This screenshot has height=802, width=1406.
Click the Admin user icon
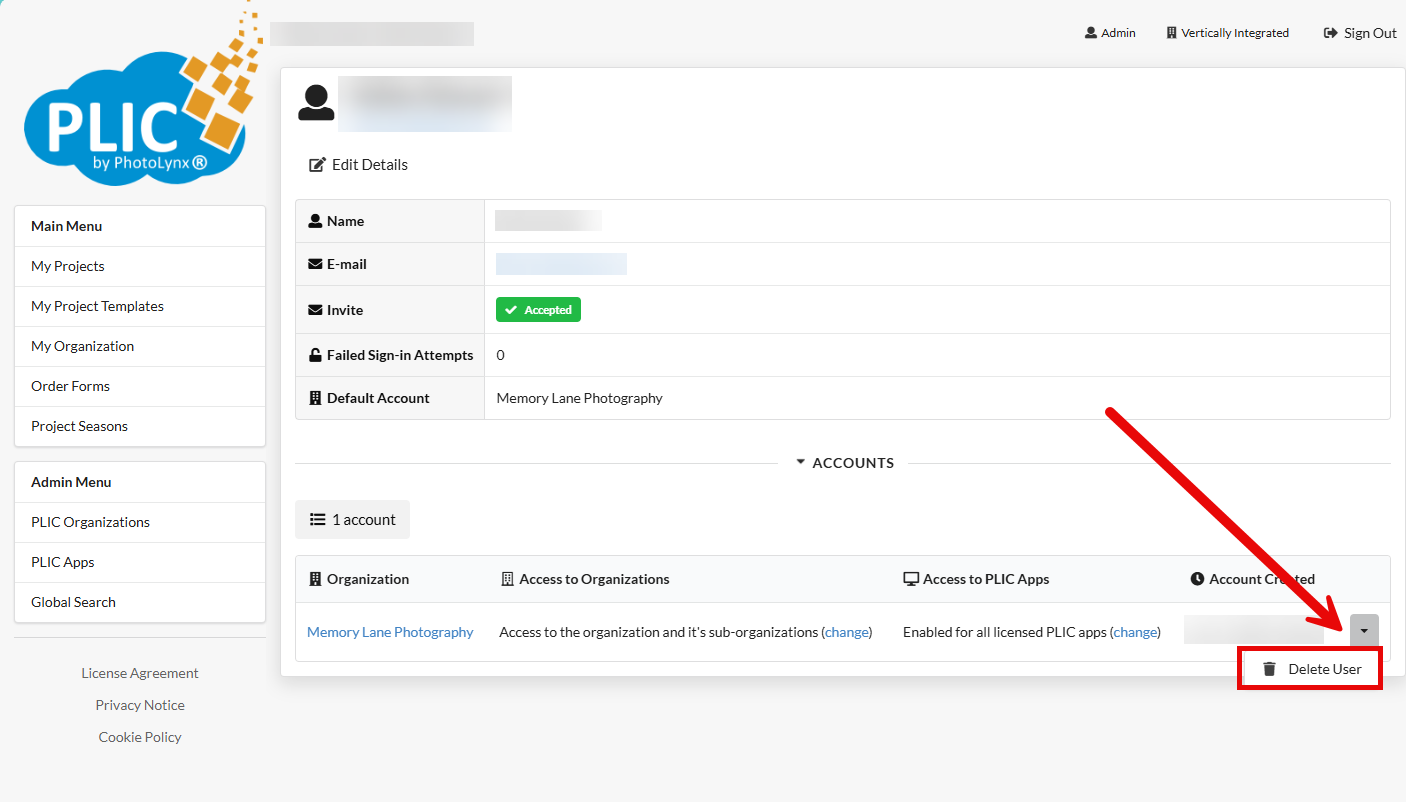tap(1091, 33)
